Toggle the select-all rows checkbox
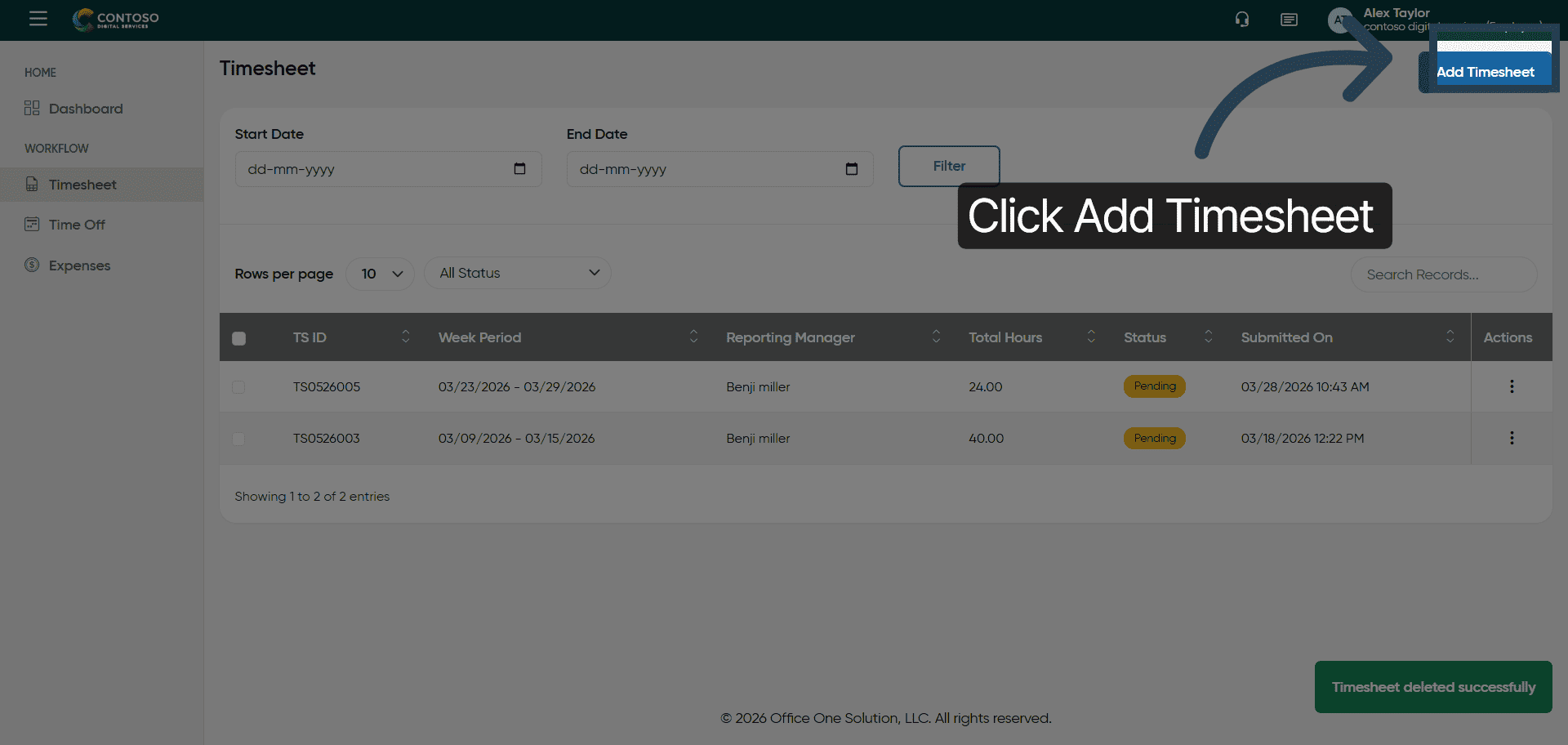This screenshot has width=1568, height=745. [238, 338]
